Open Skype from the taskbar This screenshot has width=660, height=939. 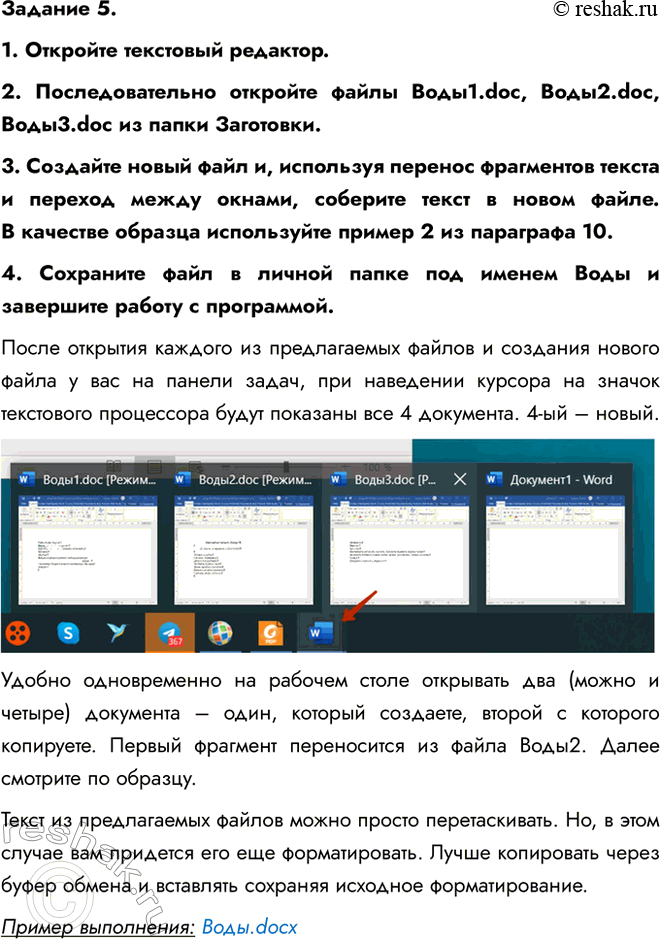68,632
